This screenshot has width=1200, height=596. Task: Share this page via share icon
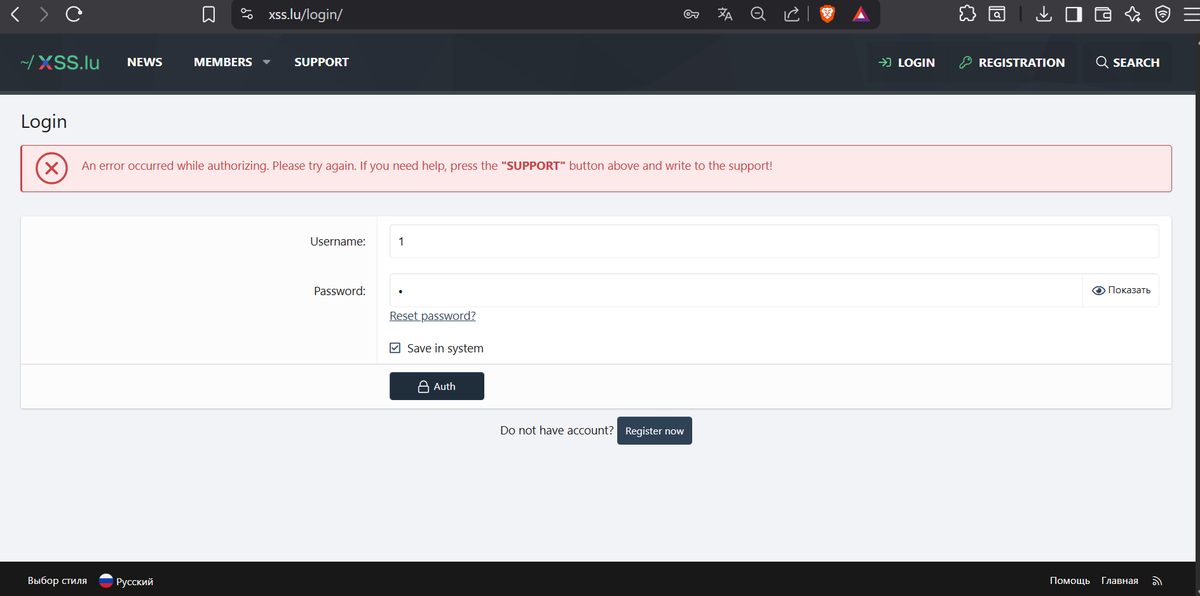click(x=791, y=14)
